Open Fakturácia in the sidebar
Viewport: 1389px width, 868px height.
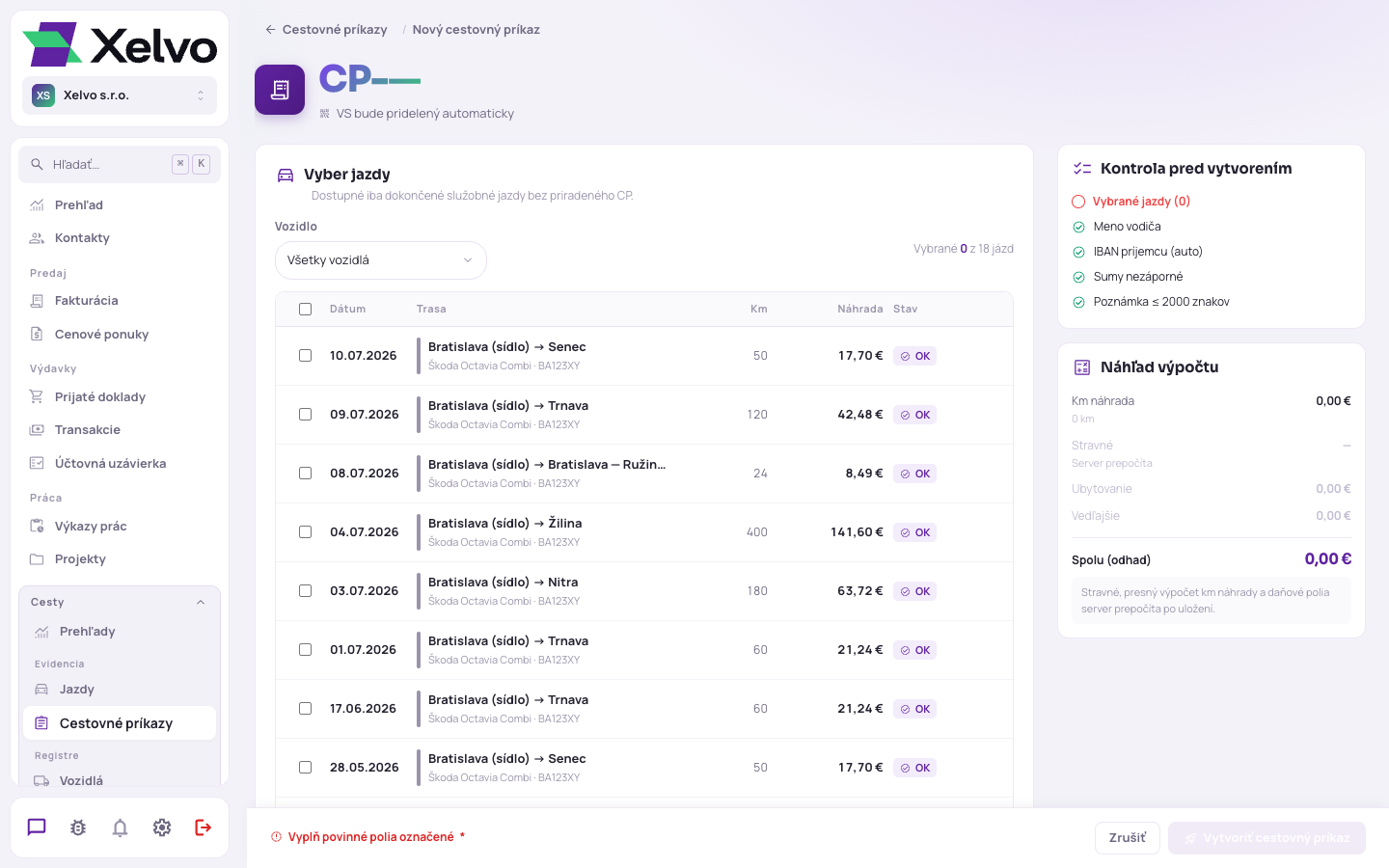[x=120, y=301]
